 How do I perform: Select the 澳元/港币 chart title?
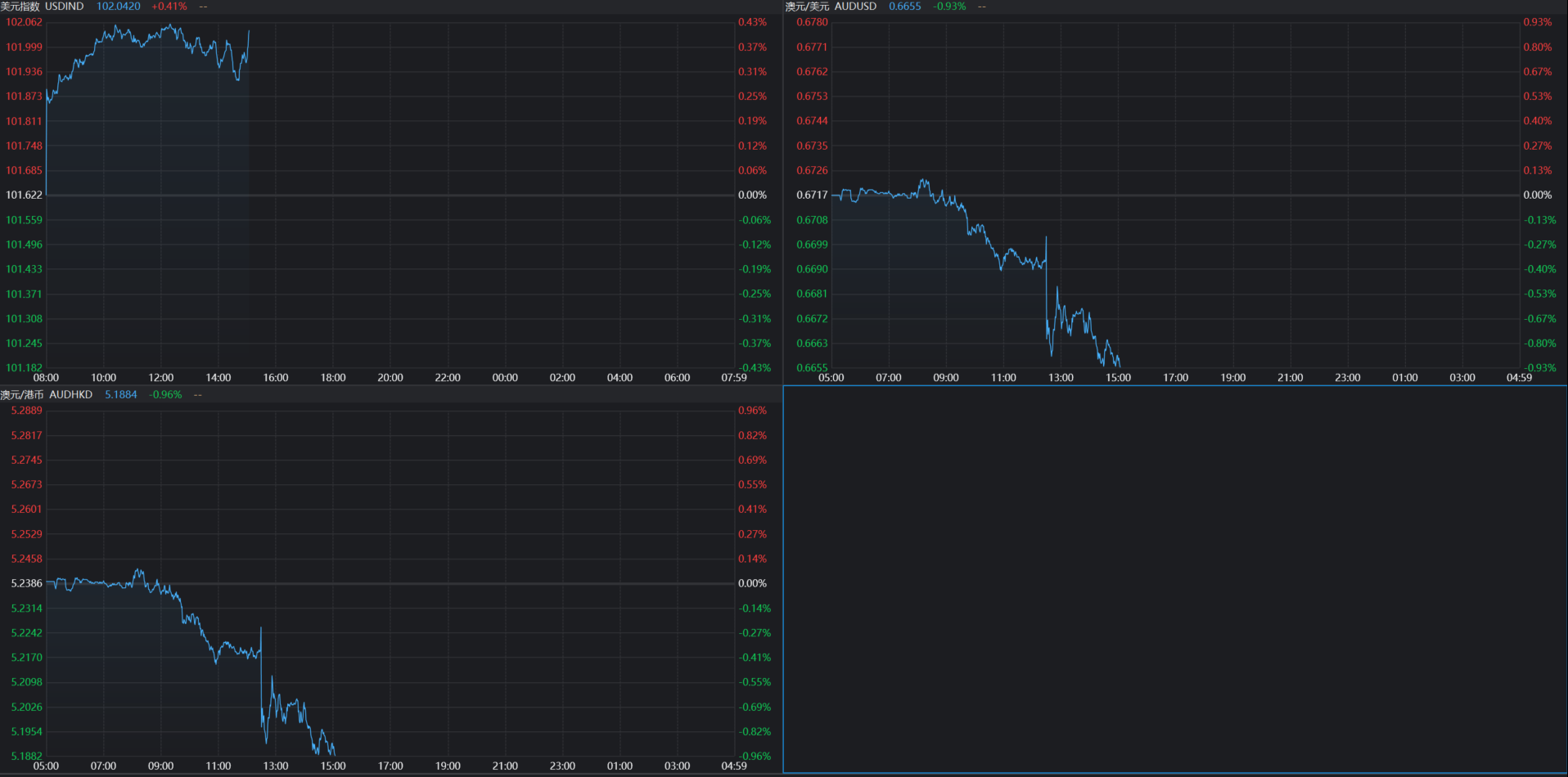pos(22,395)
